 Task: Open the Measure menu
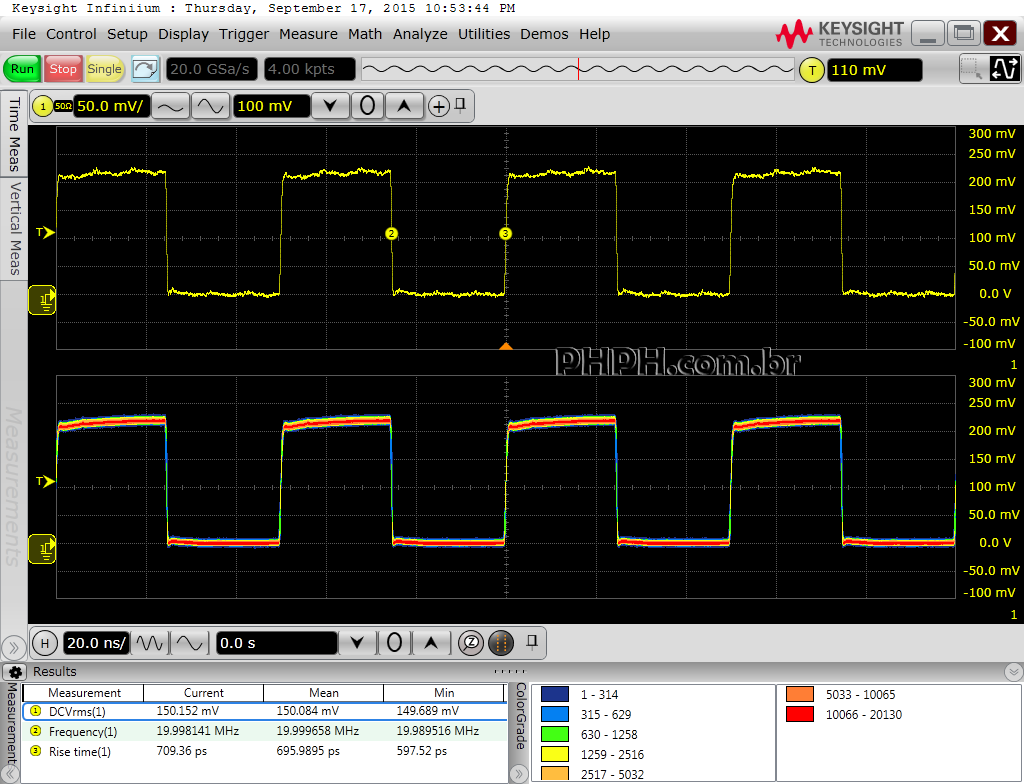[308, 34]
